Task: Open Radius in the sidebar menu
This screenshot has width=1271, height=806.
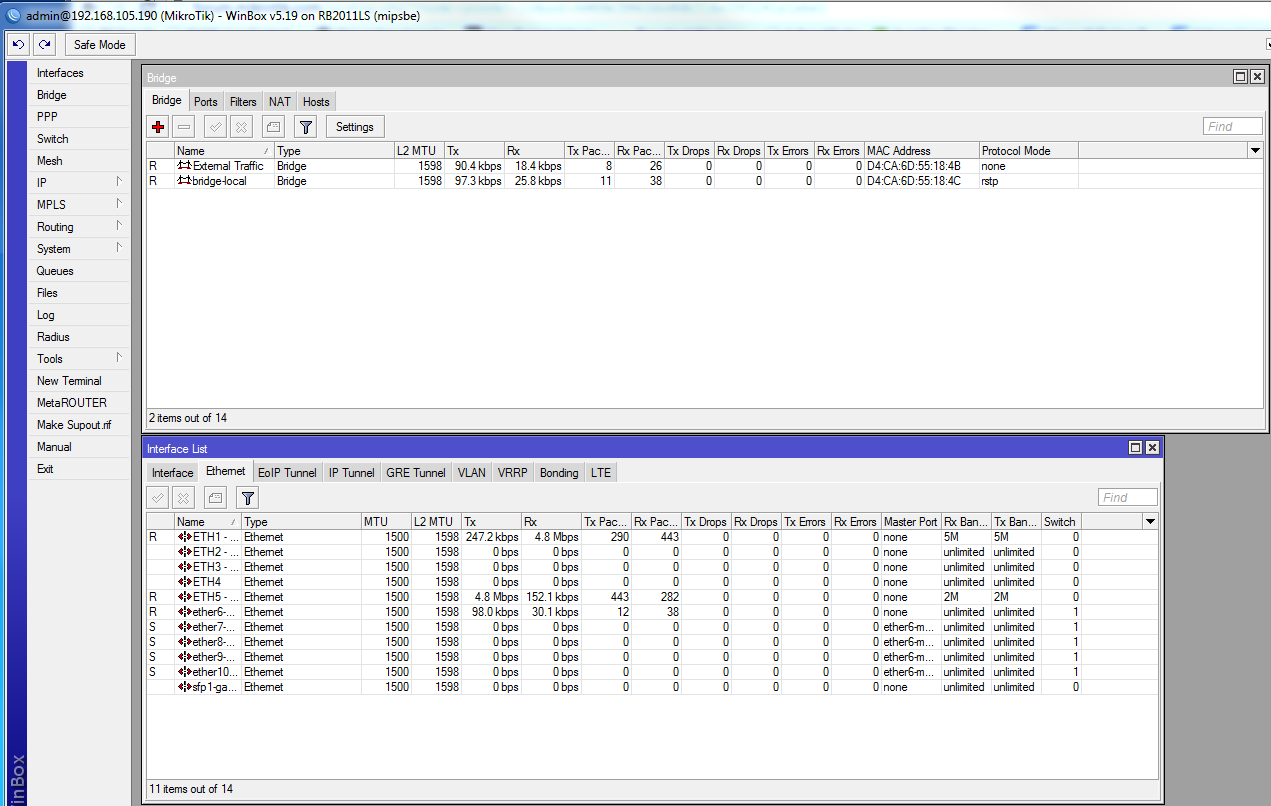Action: (79, 337)
